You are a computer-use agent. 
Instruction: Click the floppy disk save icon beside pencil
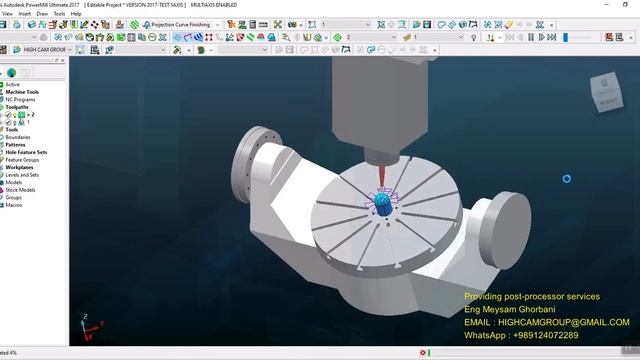[x=427, y=25]
